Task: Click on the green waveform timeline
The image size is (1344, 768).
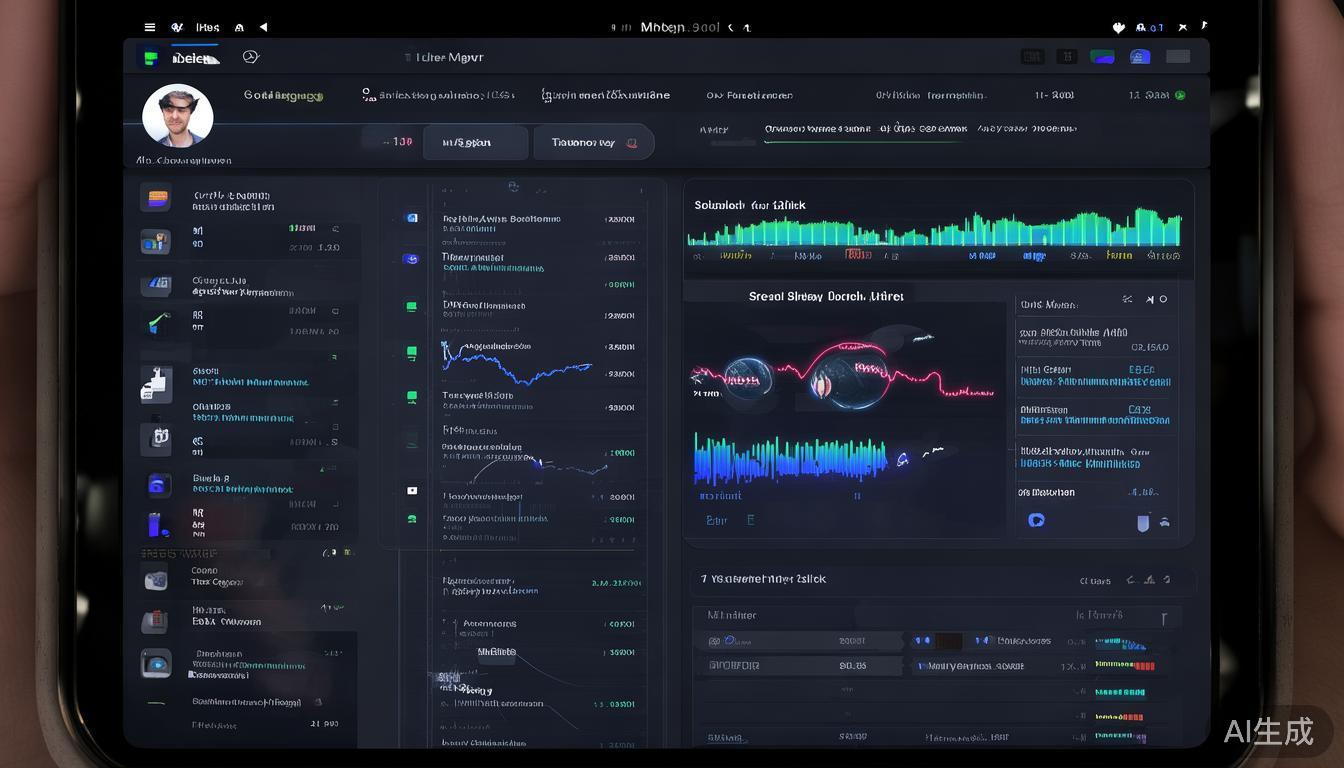Action: pos(933,230)
